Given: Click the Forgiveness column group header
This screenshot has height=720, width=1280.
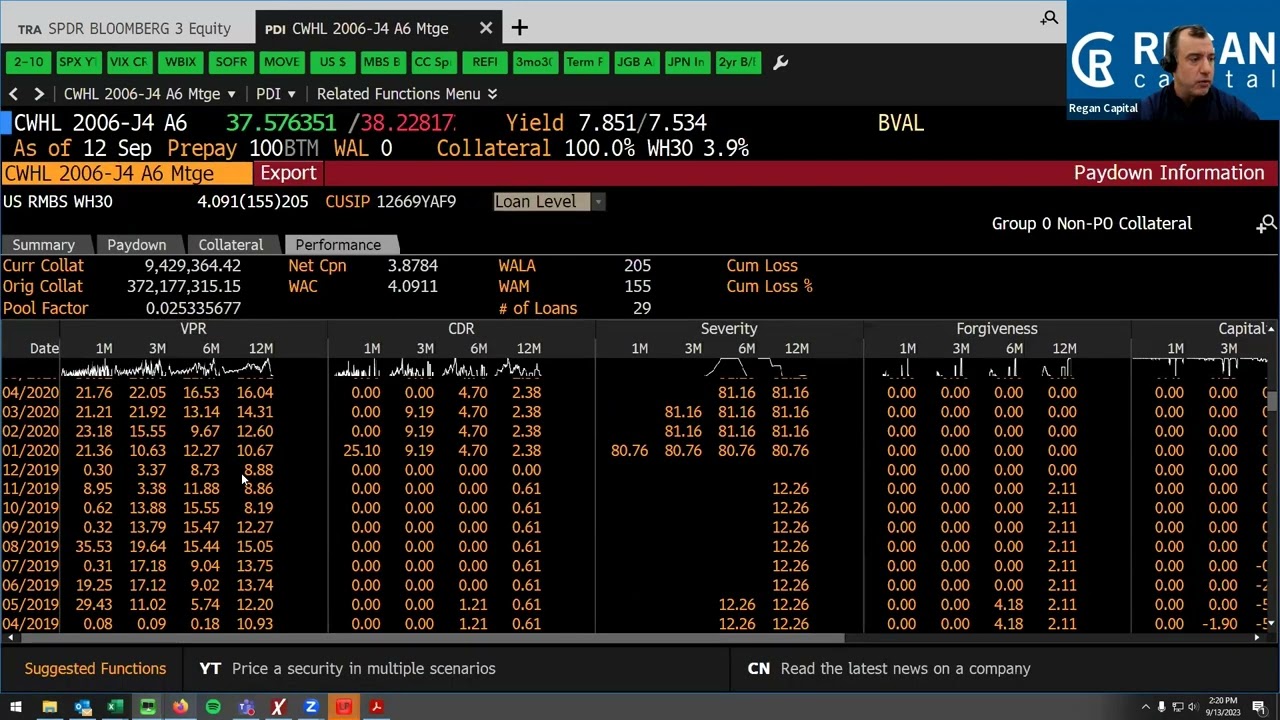Looking at the screenshot, I should (997, 328).
